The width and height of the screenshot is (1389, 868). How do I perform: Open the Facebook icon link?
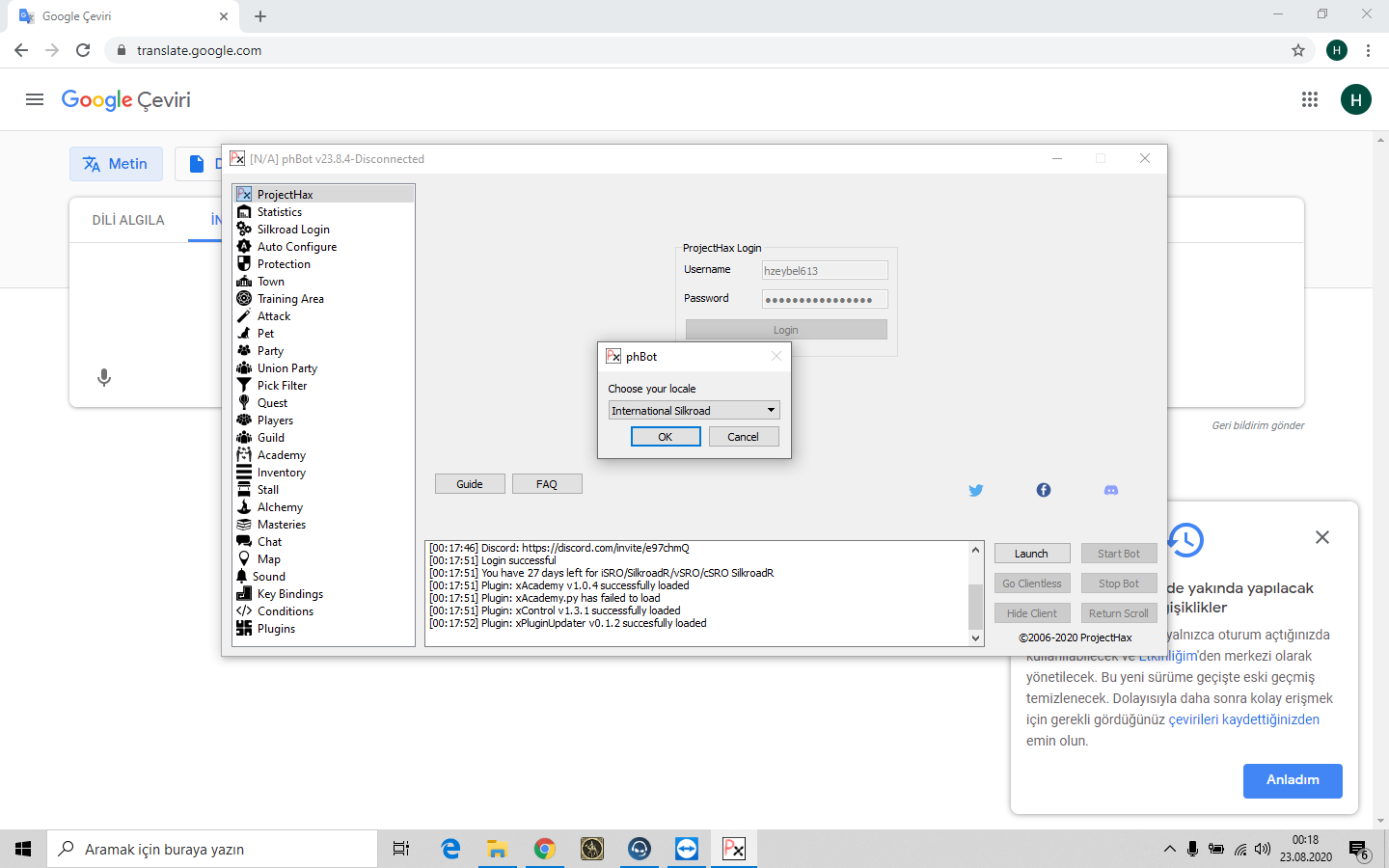1043,490
